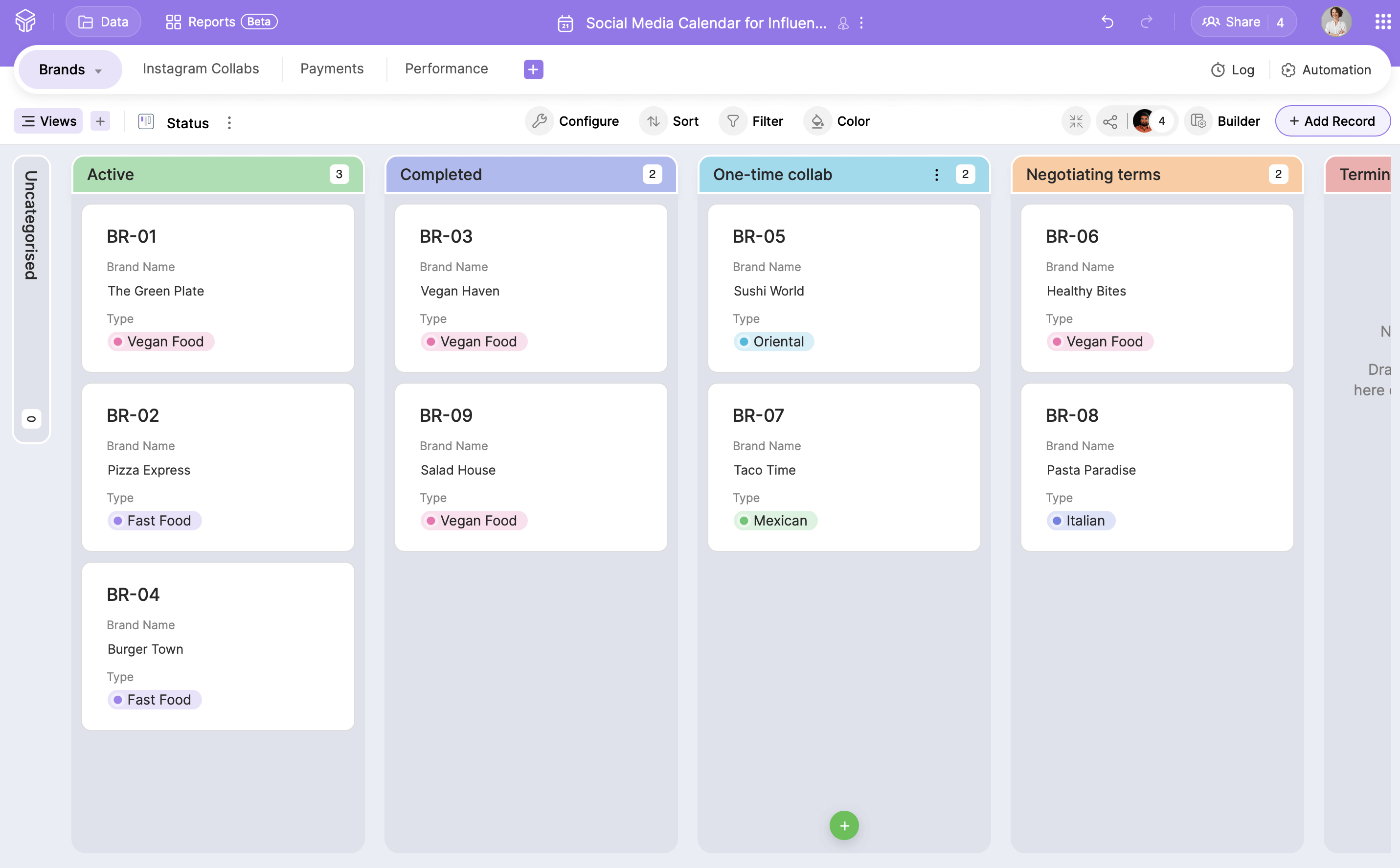Open card BR-01
The height and width of the screenshot is (868, 1400).
218,288
